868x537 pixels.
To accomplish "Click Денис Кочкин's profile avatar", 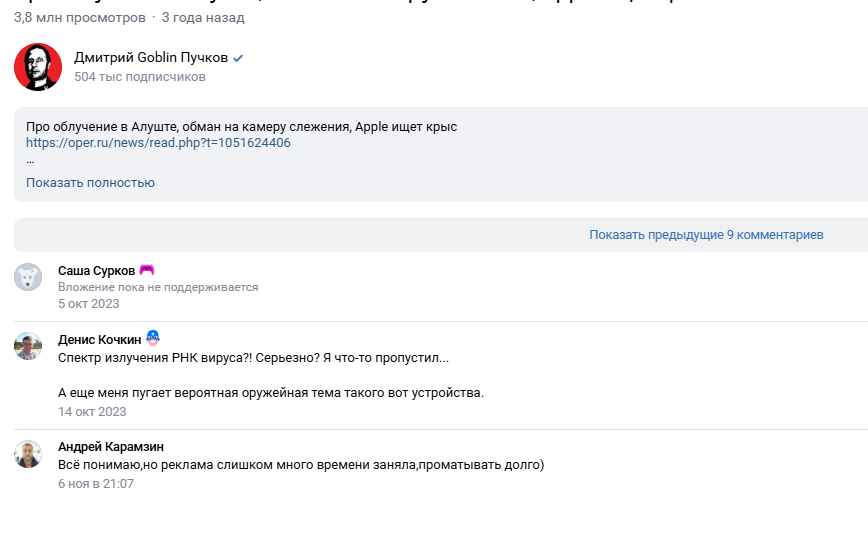I will tap(28, 346).
